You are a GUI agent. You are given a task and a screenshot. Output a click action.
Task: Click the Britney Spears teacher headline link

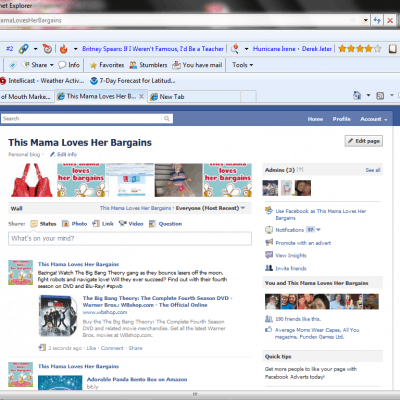point(153,49)
